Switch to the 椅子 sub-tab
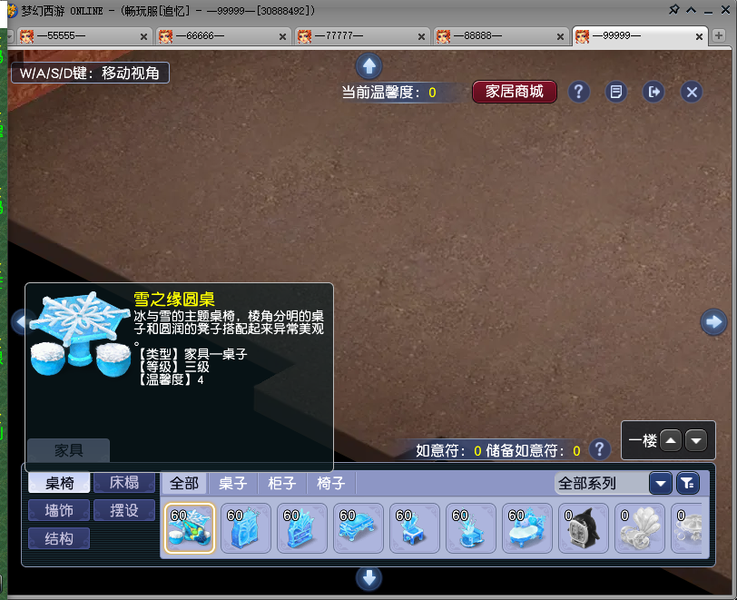Image resolution: width=737 pixels, height=600 pixels. click(x=331, y=483)
